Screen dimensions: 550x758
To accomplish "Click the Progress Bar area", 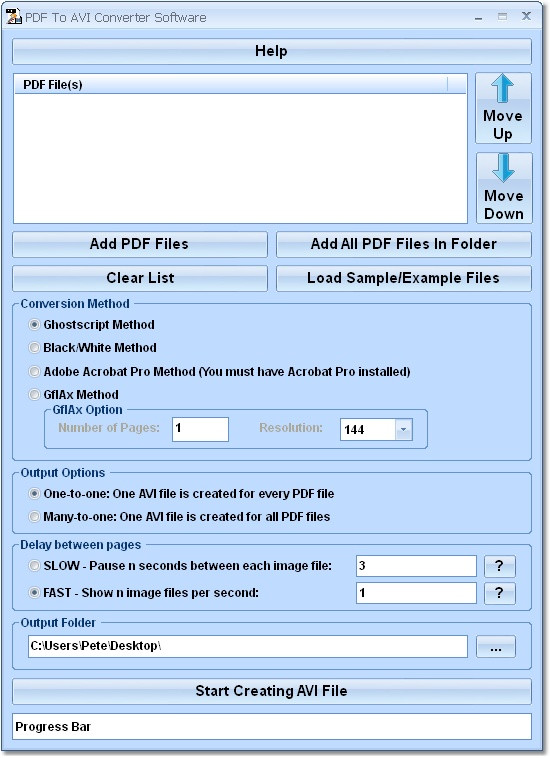I will pyautogui.click(x=272, y=727).
